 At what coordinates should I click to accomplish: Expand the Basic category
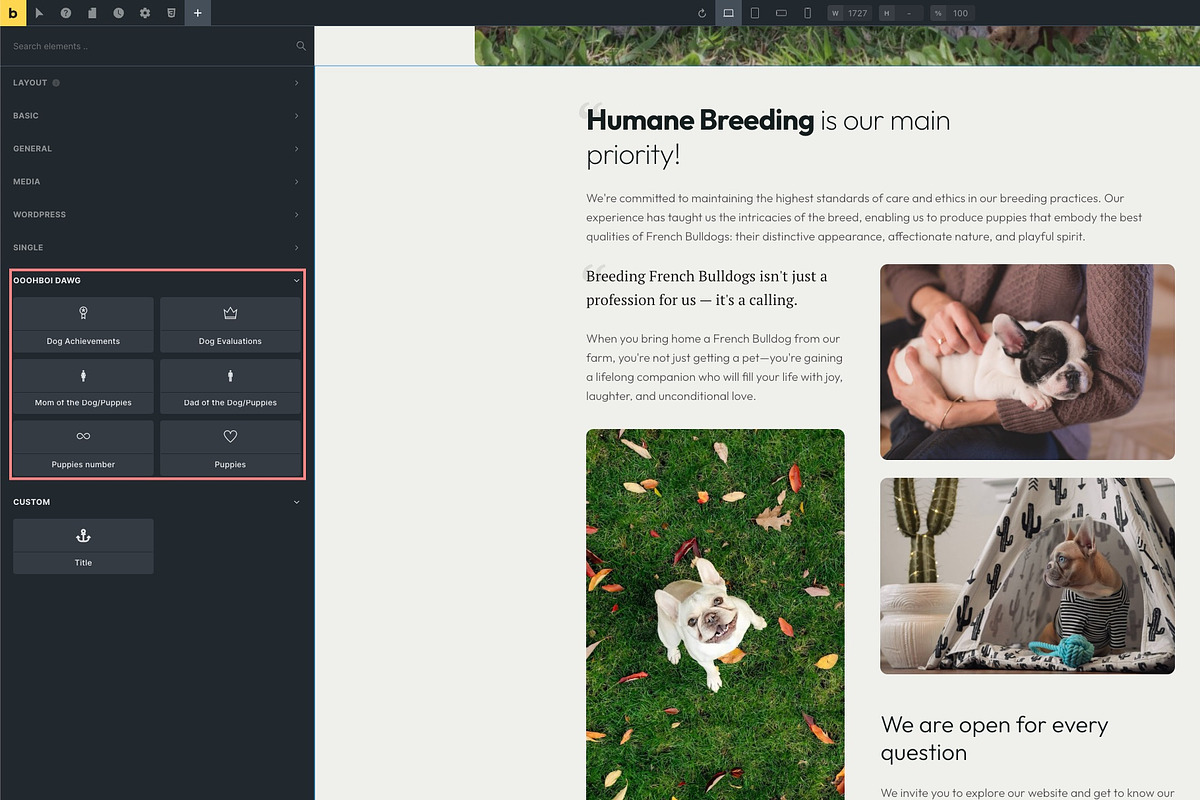[x=157, y=116]
